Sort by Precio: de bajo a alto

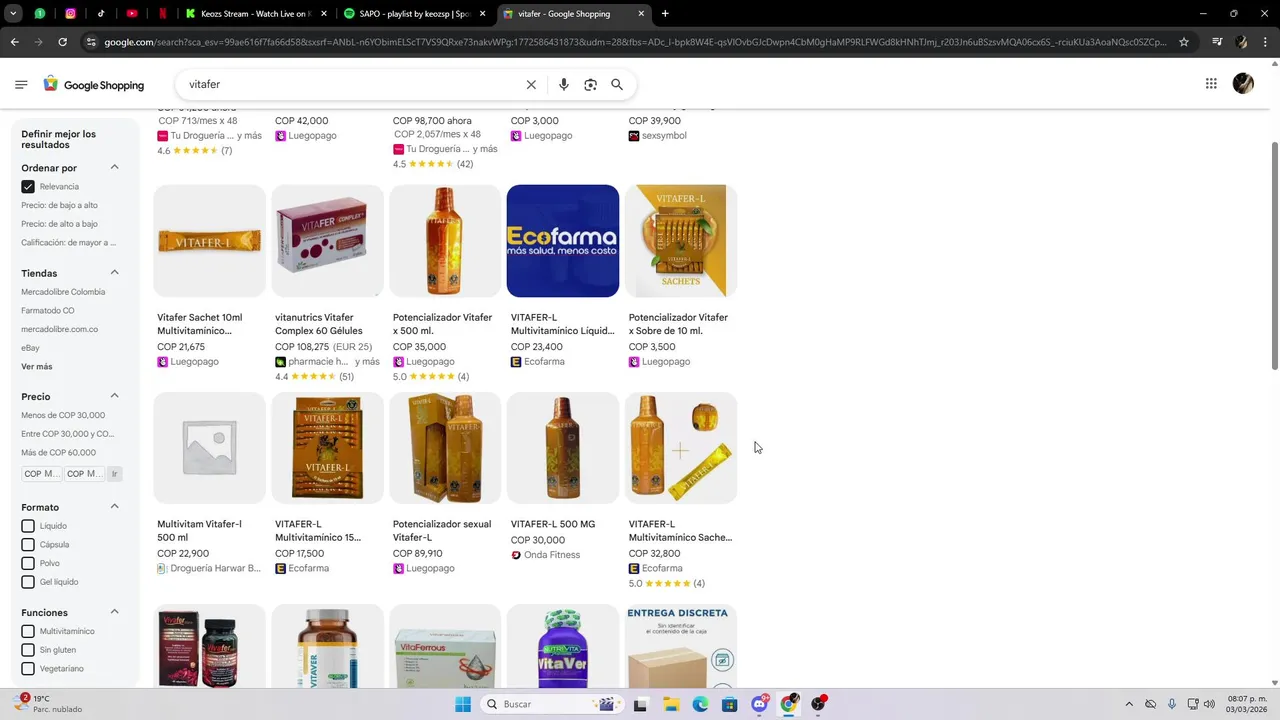(59, 206)
